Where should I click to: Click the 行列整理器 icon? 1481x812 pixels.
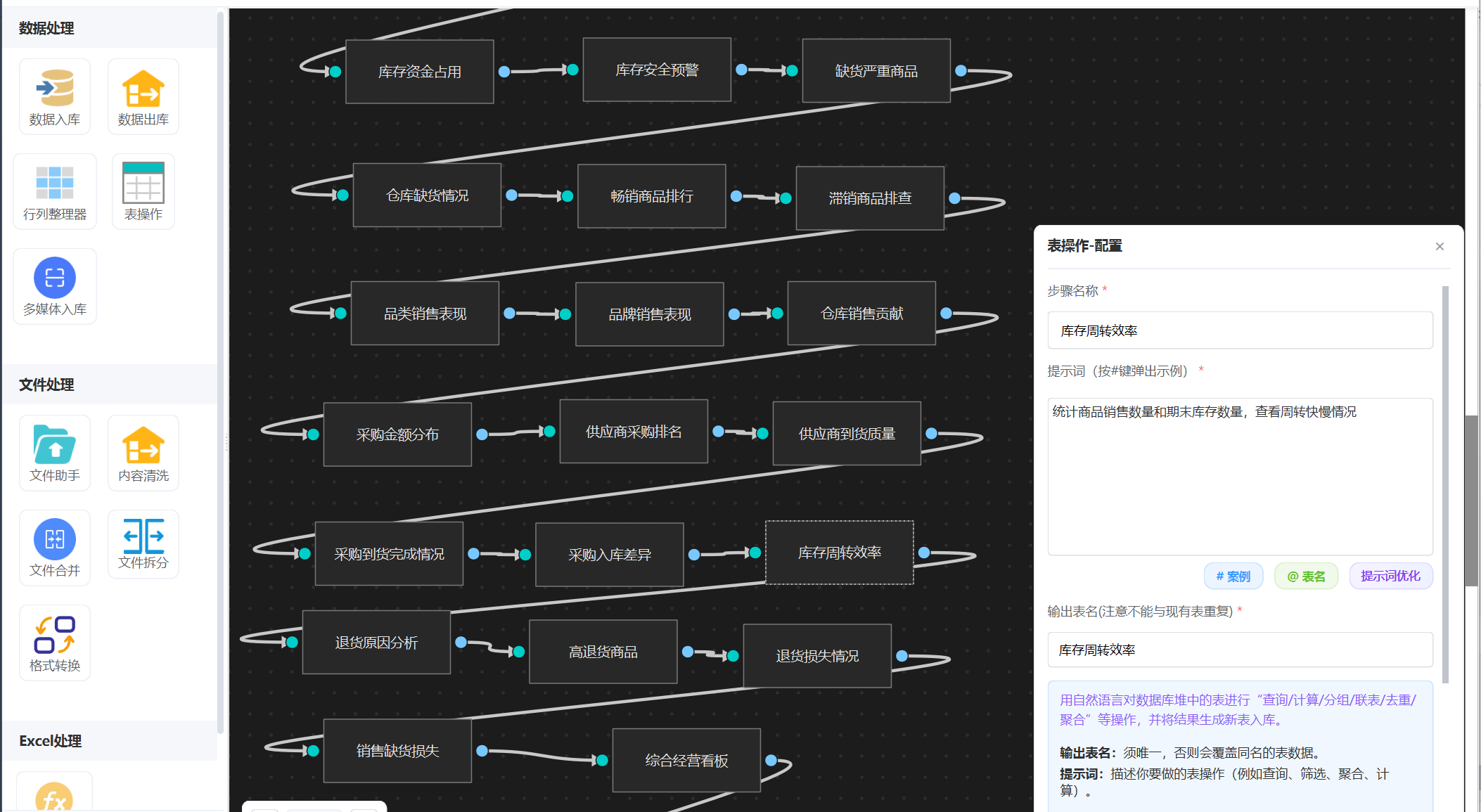[55, 183]
